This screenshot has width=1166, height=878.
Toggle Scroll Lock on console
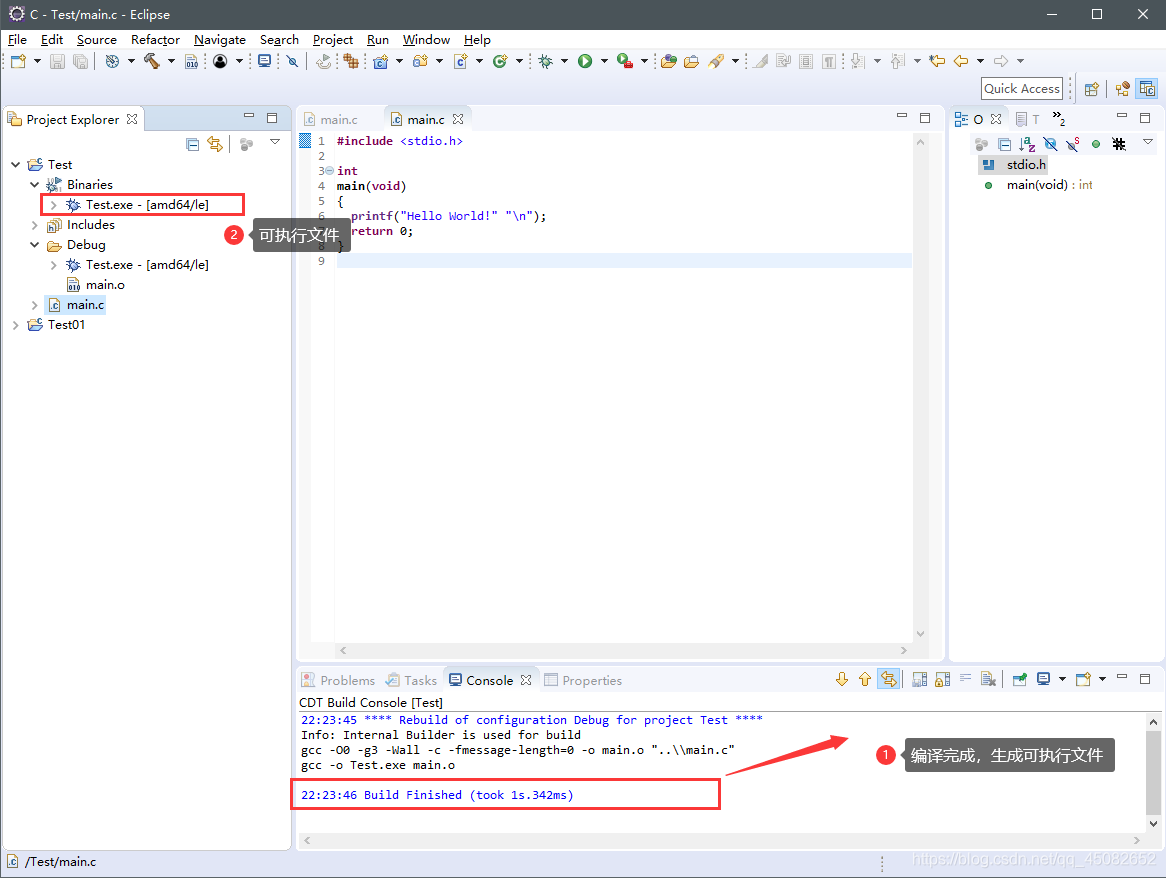[x=942, y=680]
